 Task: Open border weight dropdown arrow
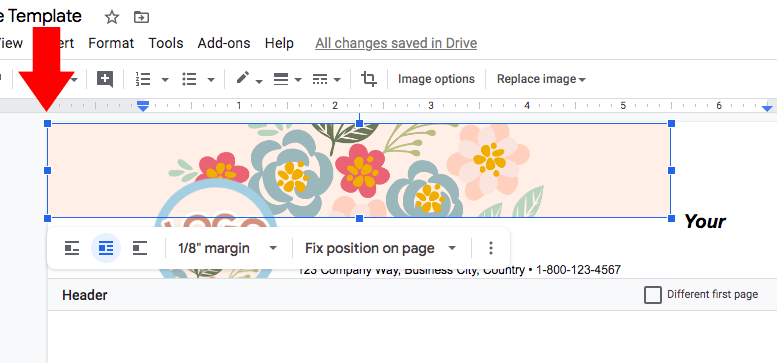(x=298, y=80)
